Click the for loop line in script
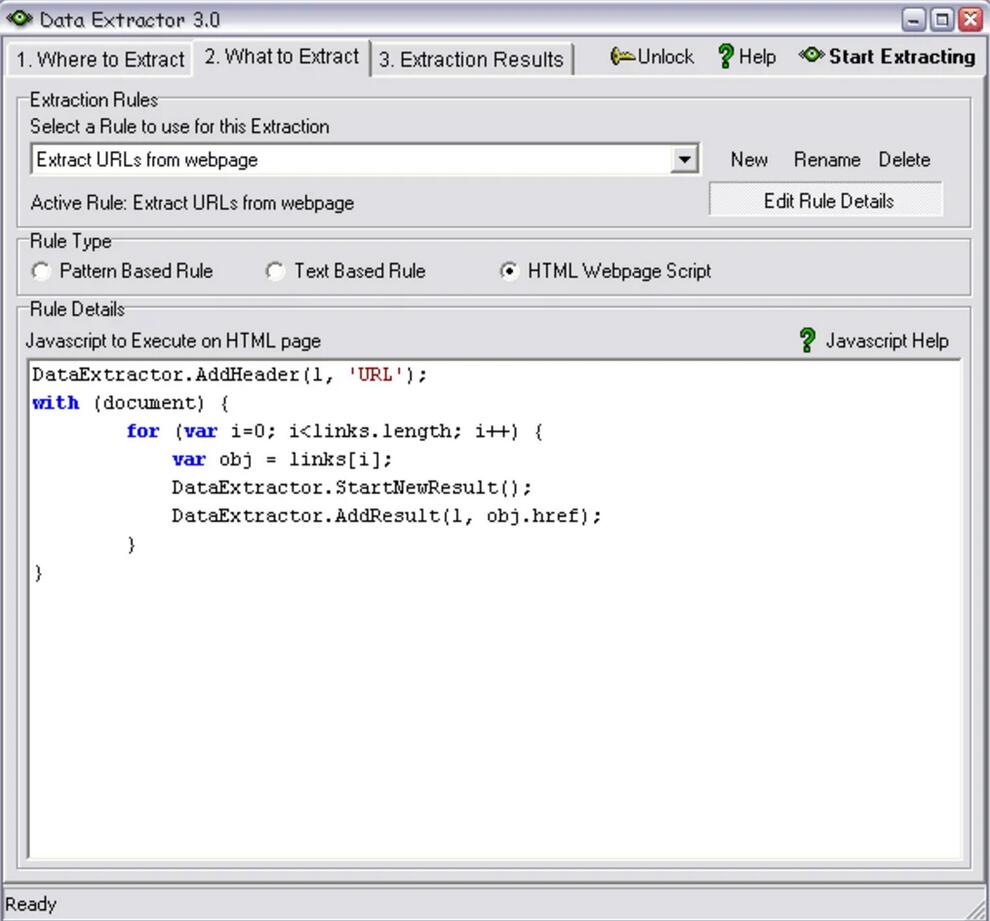Viewport: 990px width, 921px height. coord(334,431)
